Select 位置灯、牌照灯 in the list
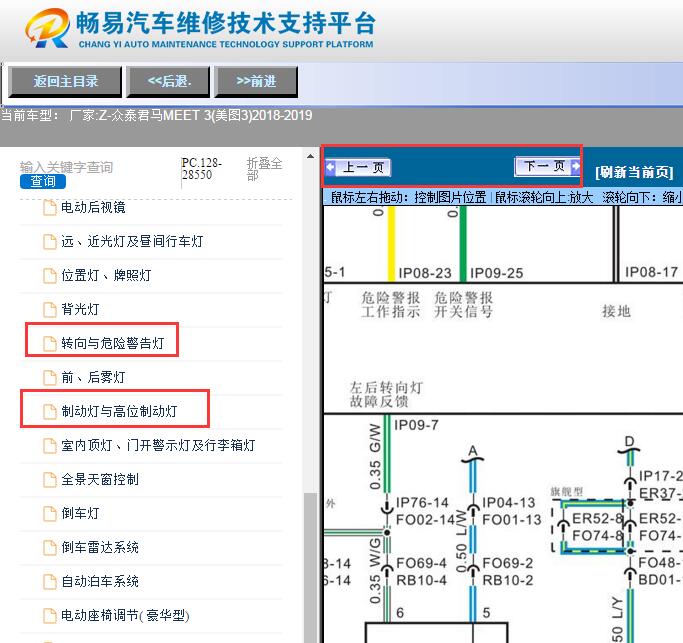This screenshot has width=683, height=643. 106,275
